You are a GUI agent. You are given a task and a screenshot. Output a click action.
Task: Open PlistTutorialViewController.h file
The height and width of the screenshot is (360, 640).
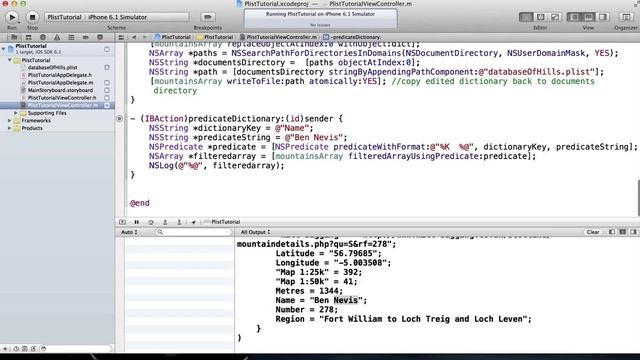[62, 98]
